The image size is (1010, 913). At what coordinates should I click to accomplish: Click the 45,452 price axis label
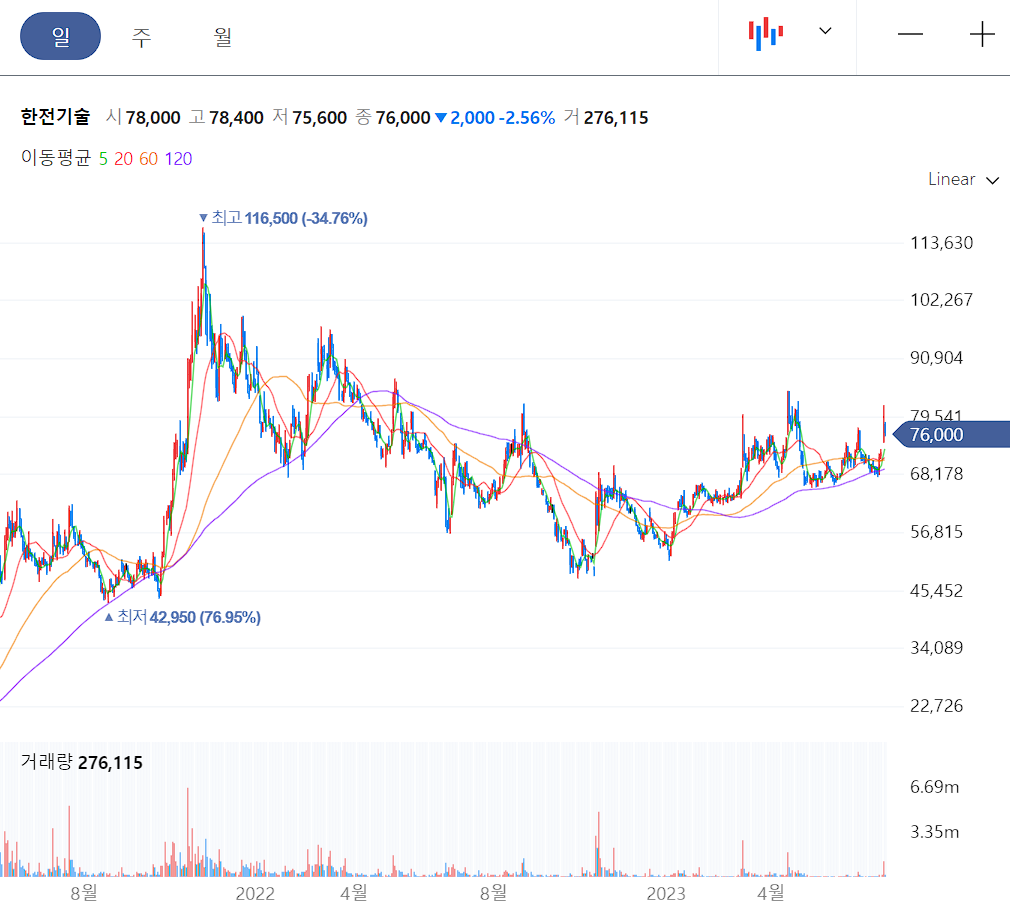pos(937,590)
